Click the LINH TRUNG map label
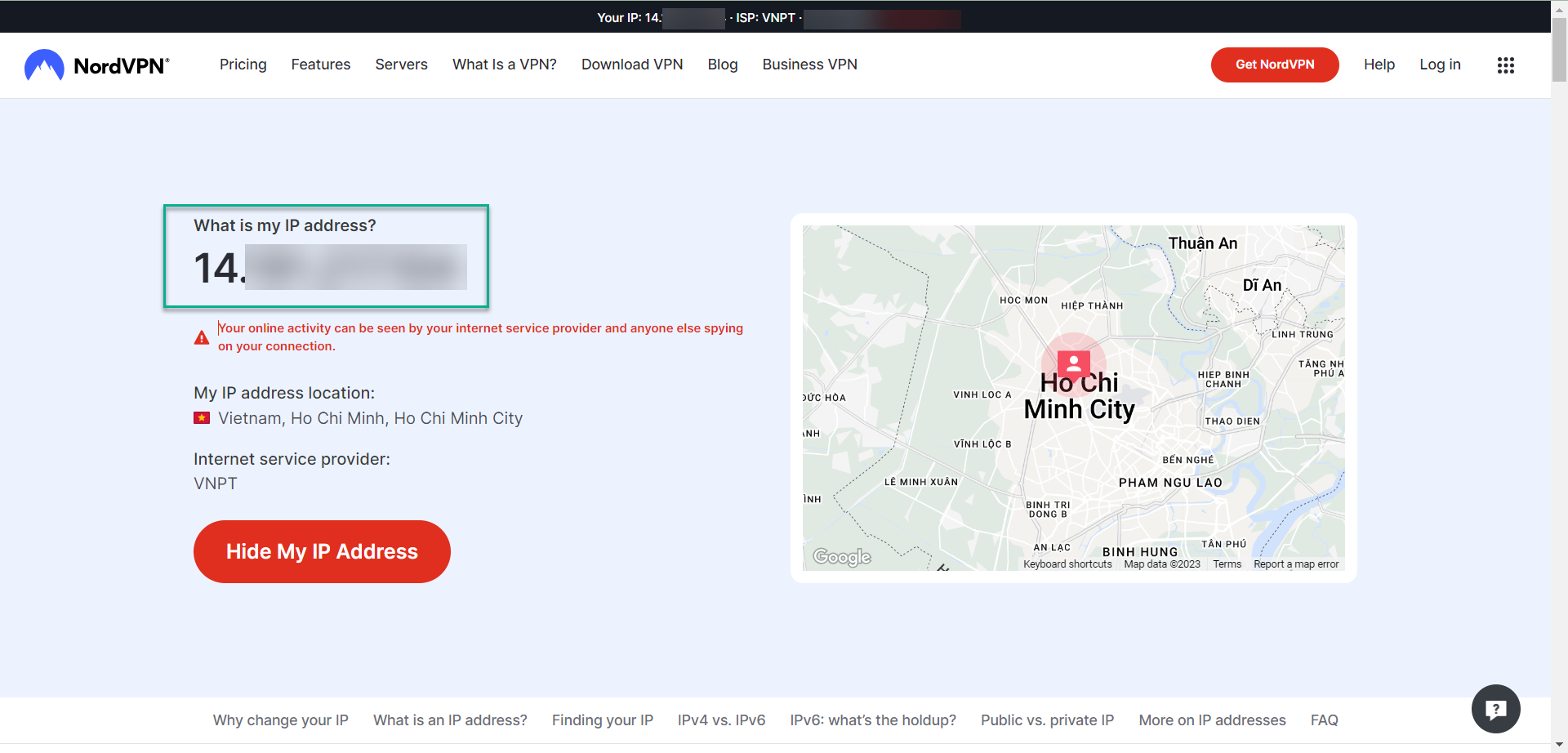 pyautogui.click(x=1302, y=335)
